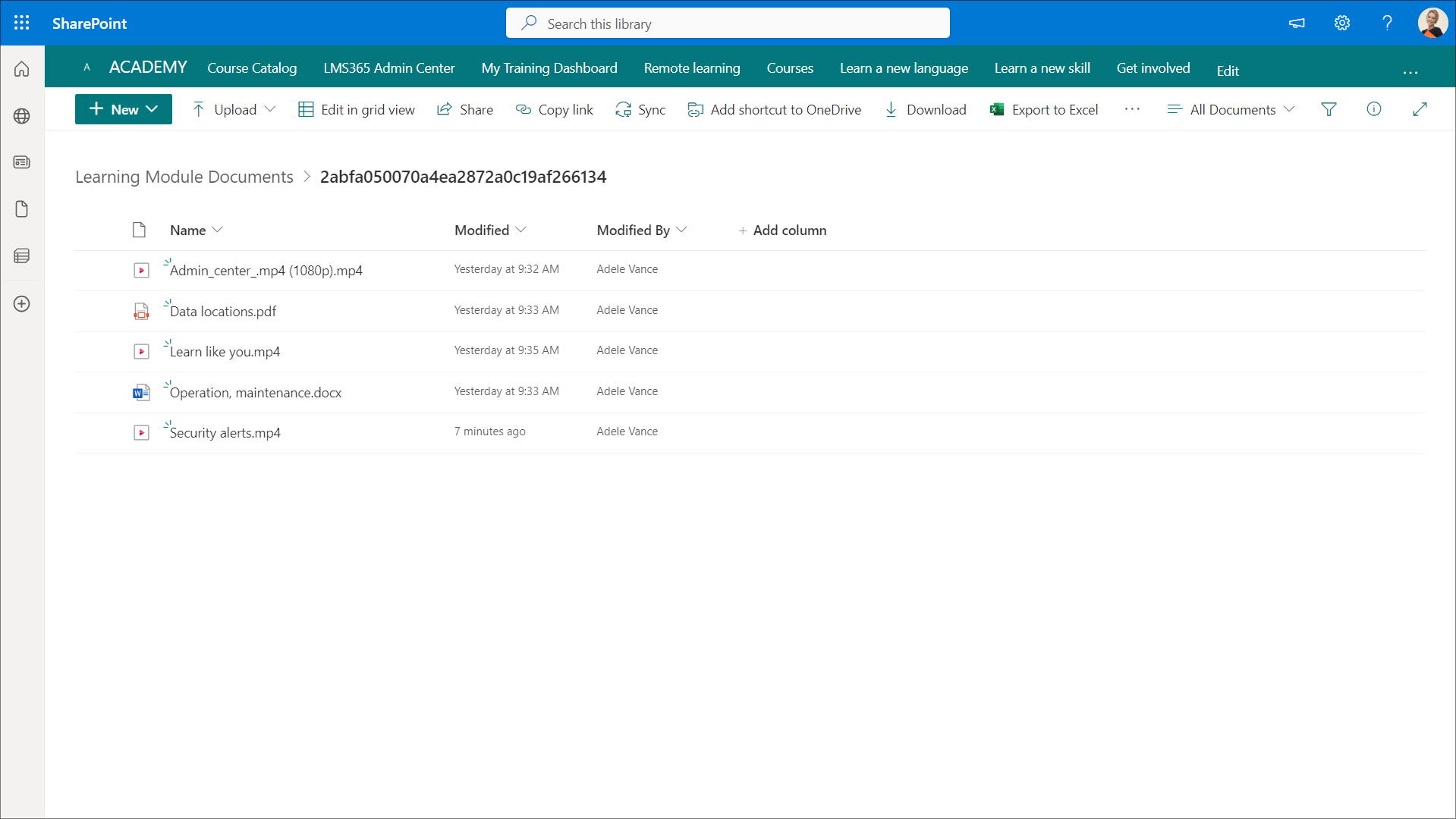The width and height of the screenshot is (1456, 819).
Task: Open the app launcher waffle icon
Action: pos(21,23)
